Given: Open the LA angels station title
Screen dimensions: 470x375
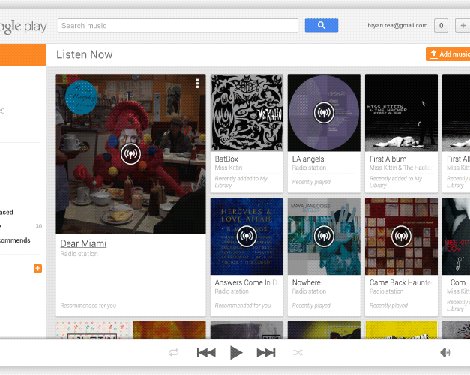Looking at the screenshot, I should point(308,159).
